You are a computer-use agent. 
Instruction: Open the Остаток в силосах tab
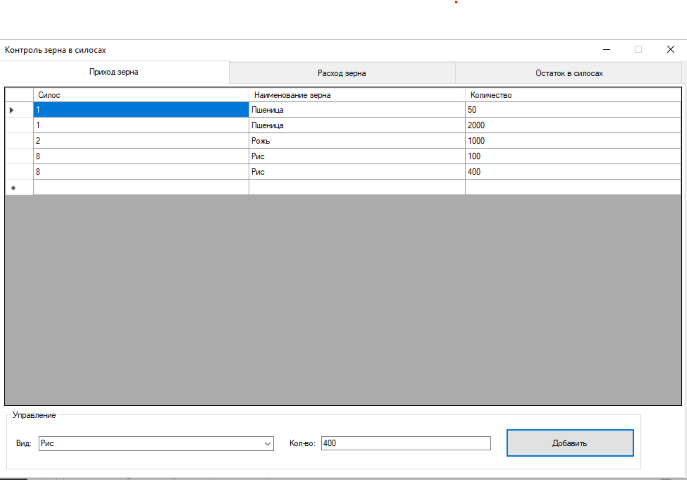click(x=568, y=73)
